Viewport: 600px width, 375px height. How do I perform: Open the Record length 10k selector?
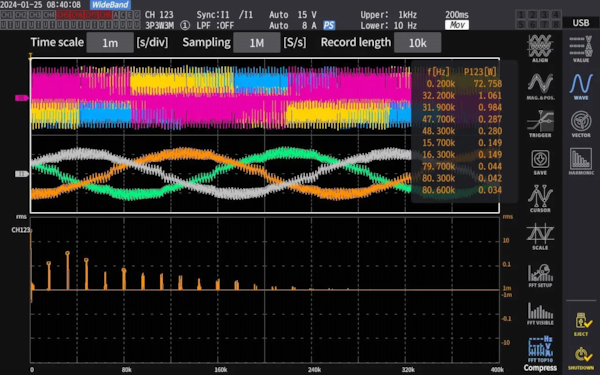(x=417, y=42)
